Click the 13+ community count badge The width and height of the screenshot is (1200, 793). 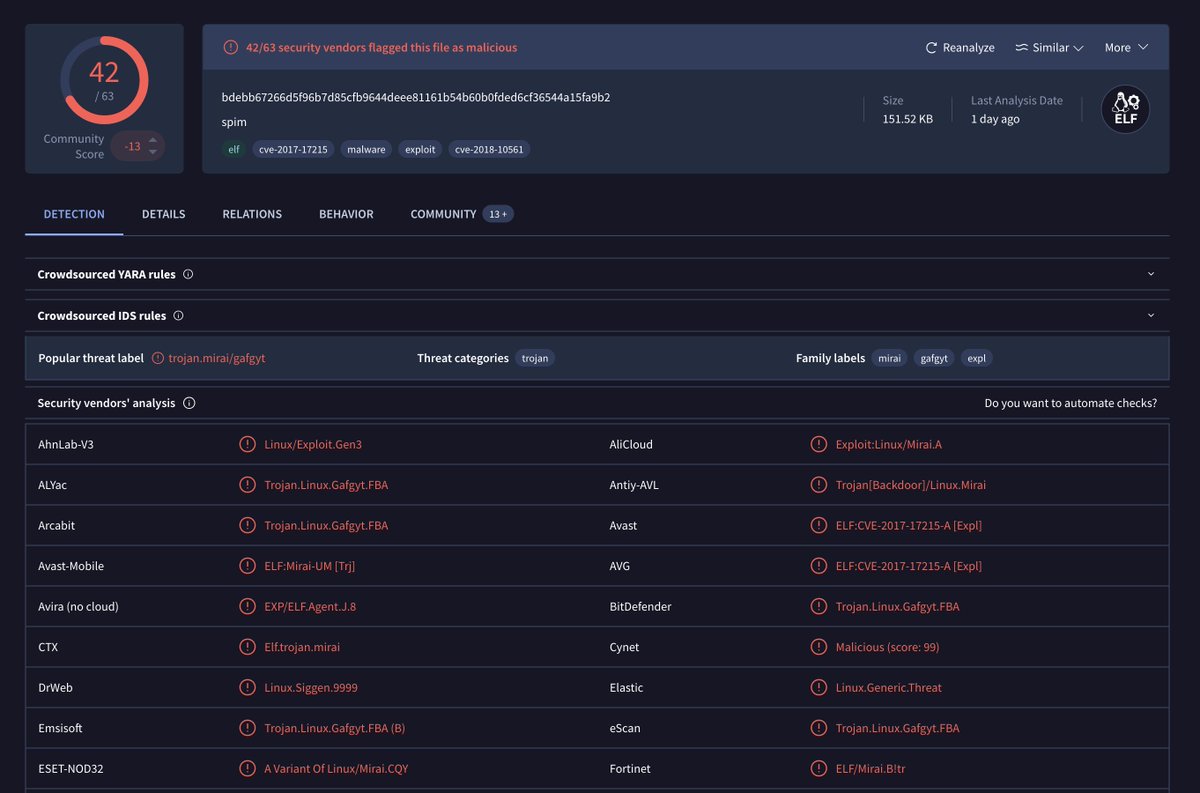[498, 214]
